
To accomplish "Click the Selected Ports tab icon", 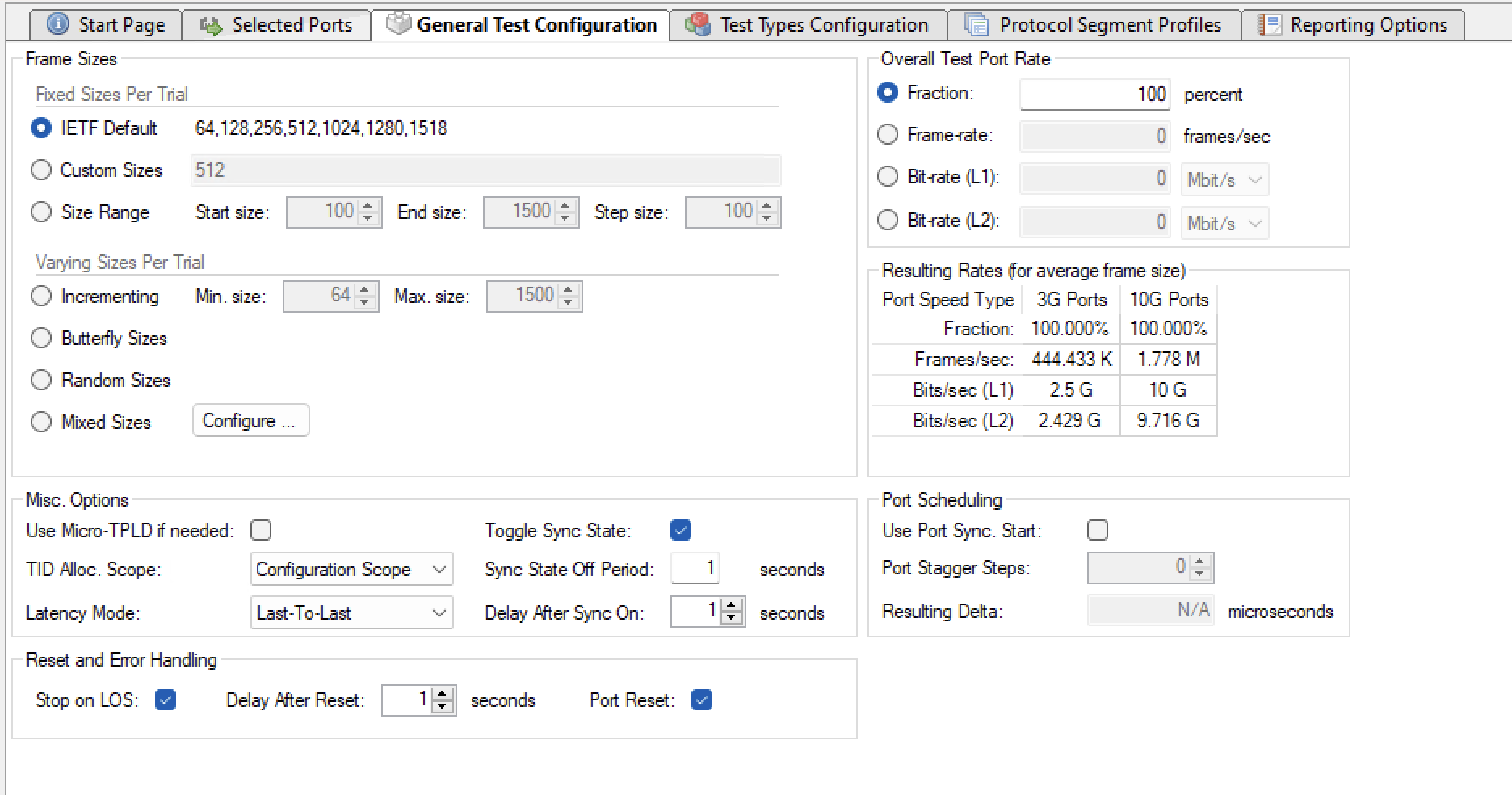I will (x=212, y=26).
